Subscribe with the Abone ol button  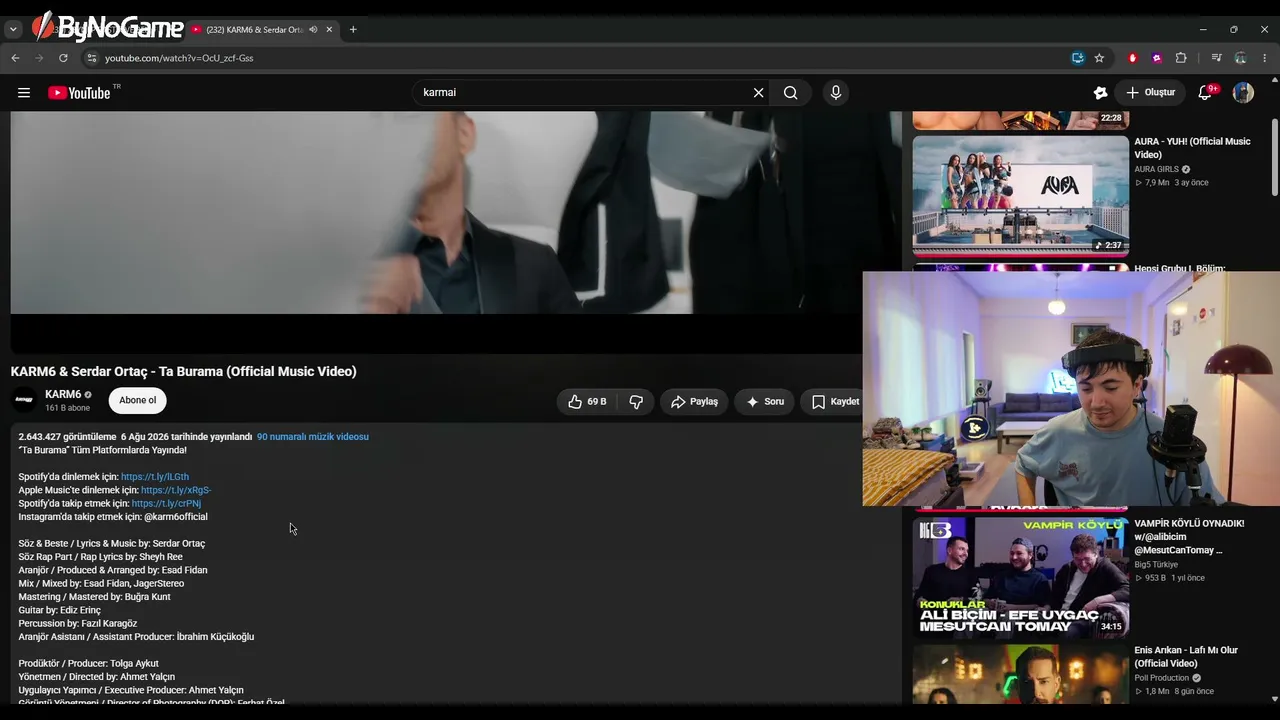tap(138, 401)
